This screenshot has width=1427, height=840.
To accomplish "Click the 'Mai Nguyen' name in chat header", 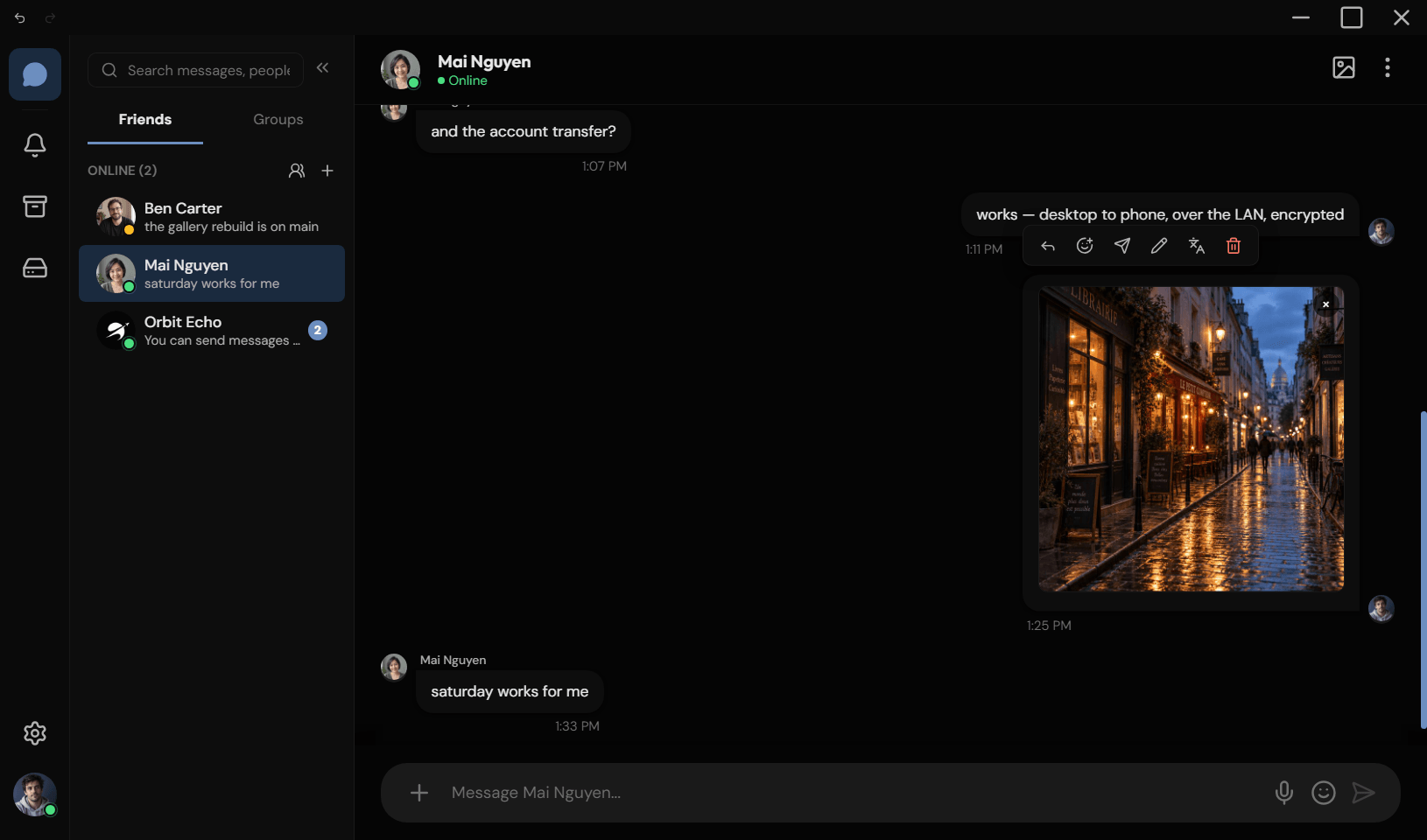I will pyautogui.click(x=484, y=62).
